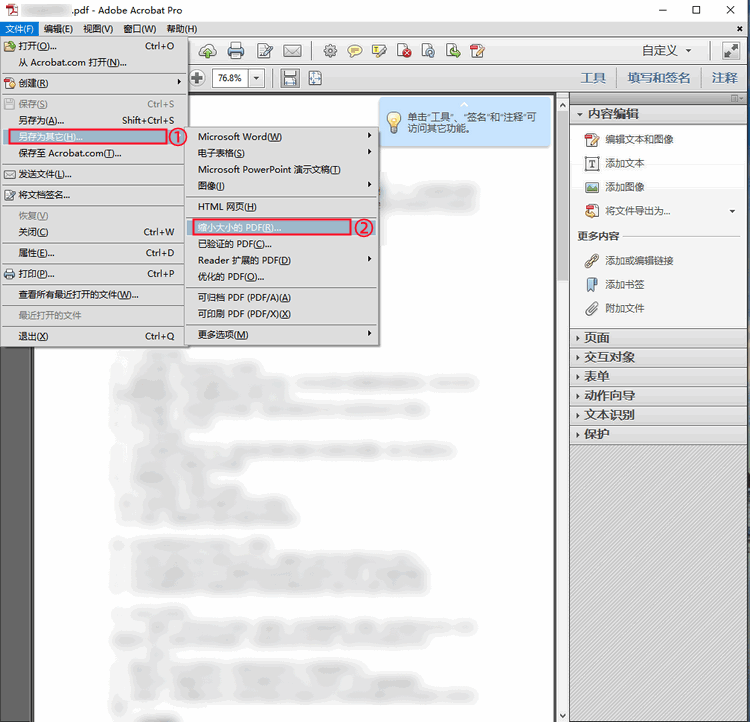Select 退出(X) in File menu

coord(93,336)
